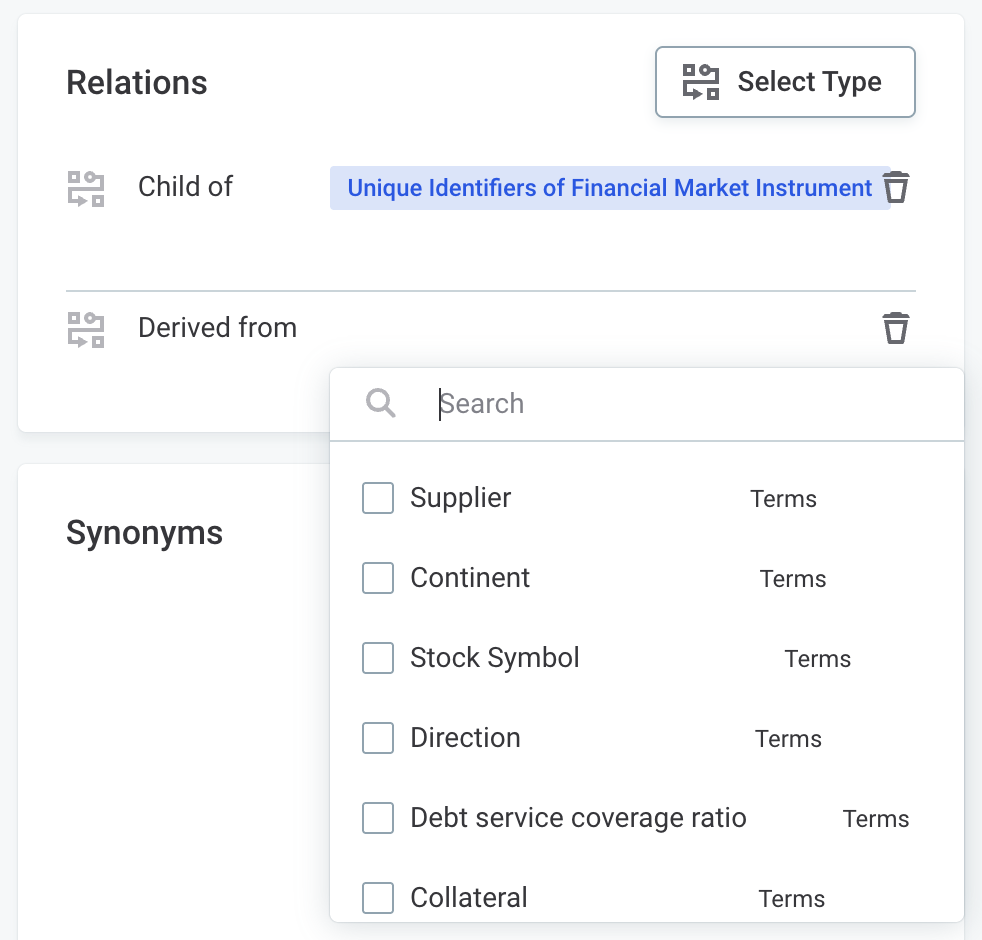Screen dimensions: 982x940
Task: Click the Synonyms section heading
Action: [x=144, y=533]
